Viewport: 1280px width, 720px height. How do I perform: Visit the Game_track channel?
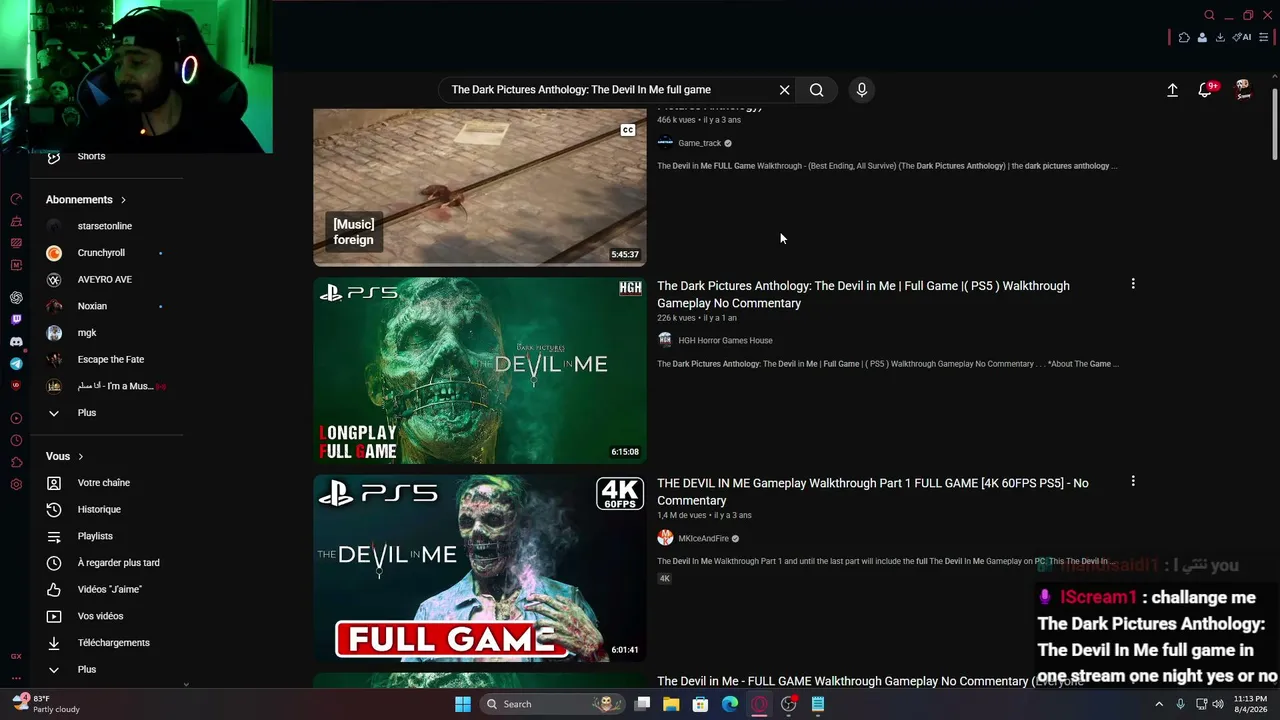699,143
